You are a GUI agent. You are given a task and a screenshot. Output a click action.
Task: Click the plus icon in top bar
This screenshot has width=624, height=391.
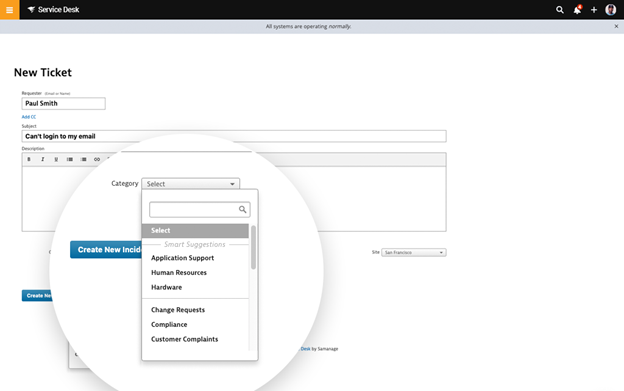594,10
